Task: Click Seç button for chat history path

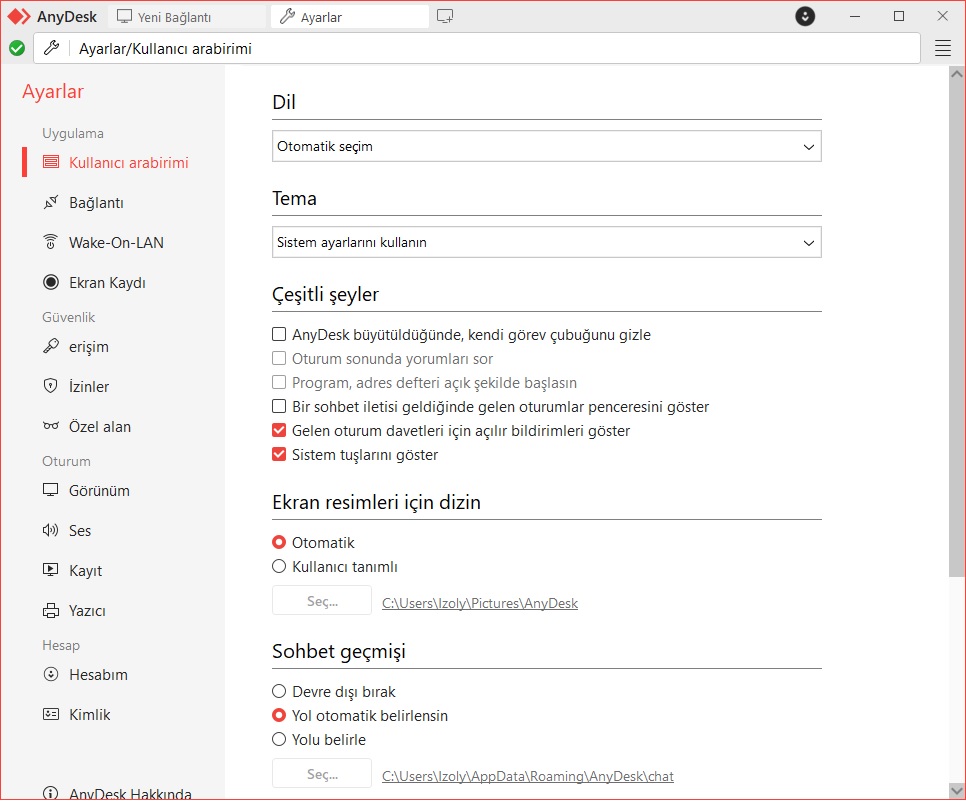Action: tap(322, 774)
